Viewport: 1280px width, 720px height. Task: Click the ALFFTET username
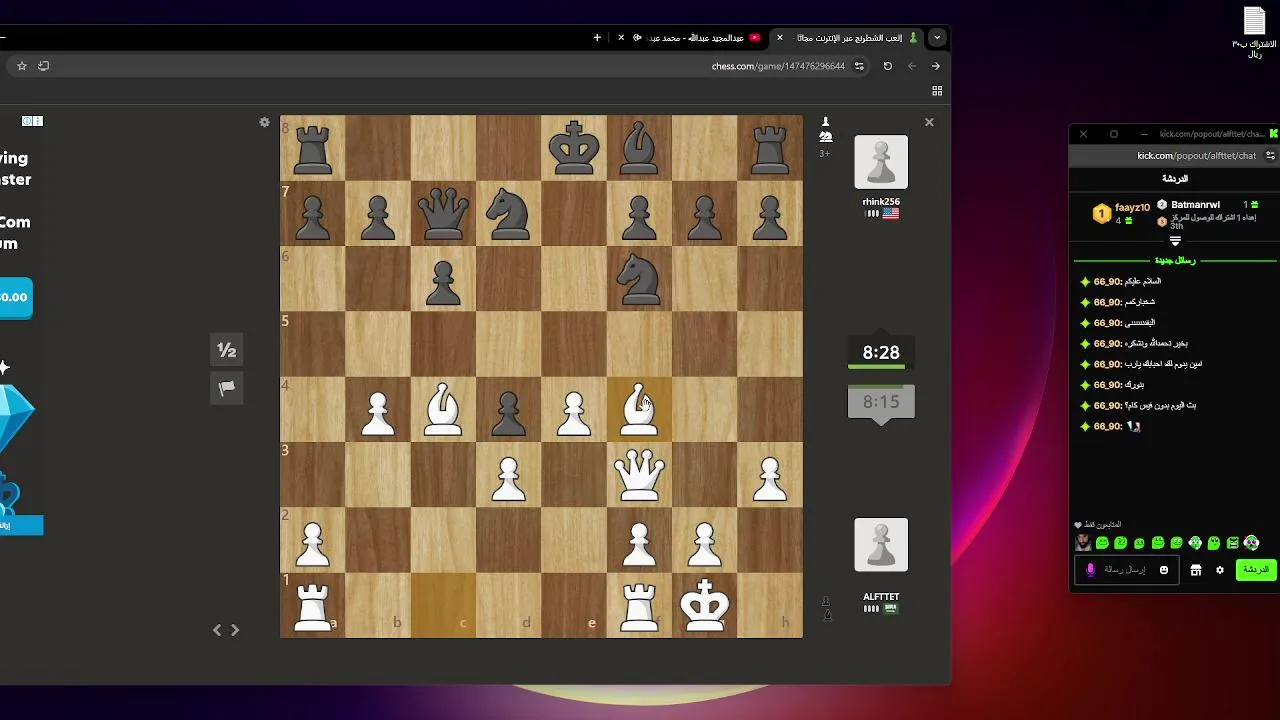pos(881,597)
